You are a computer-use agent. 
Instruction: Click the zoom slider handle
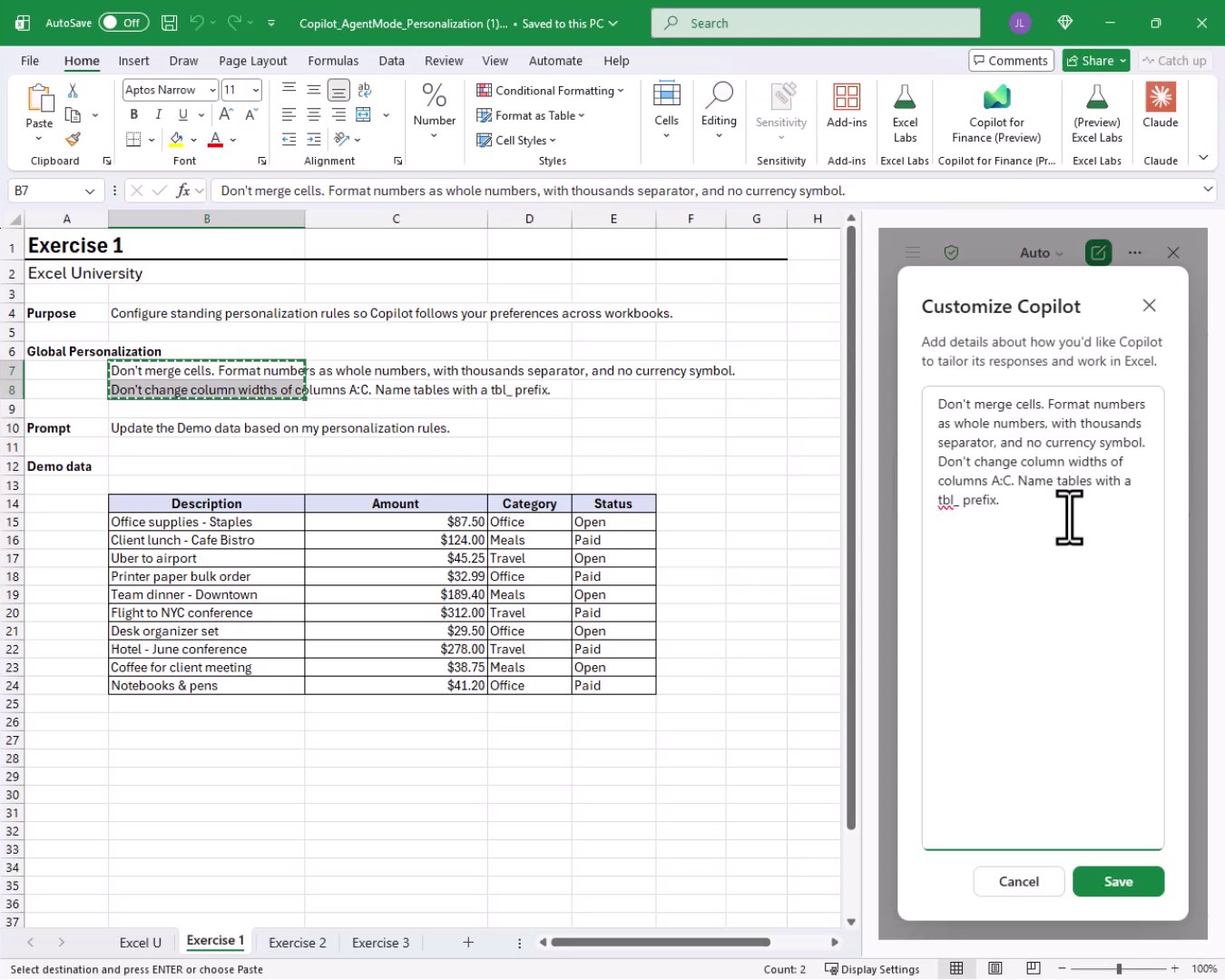(1119, 969)
